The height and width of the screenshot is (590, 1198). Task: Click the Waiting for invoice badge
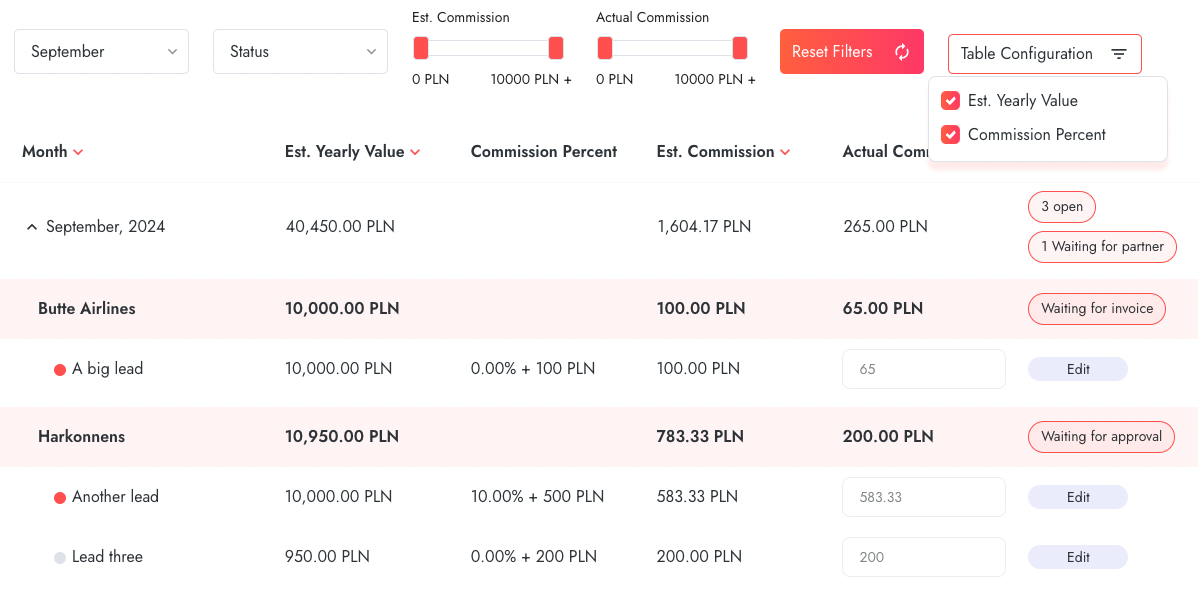point(1096,310)
